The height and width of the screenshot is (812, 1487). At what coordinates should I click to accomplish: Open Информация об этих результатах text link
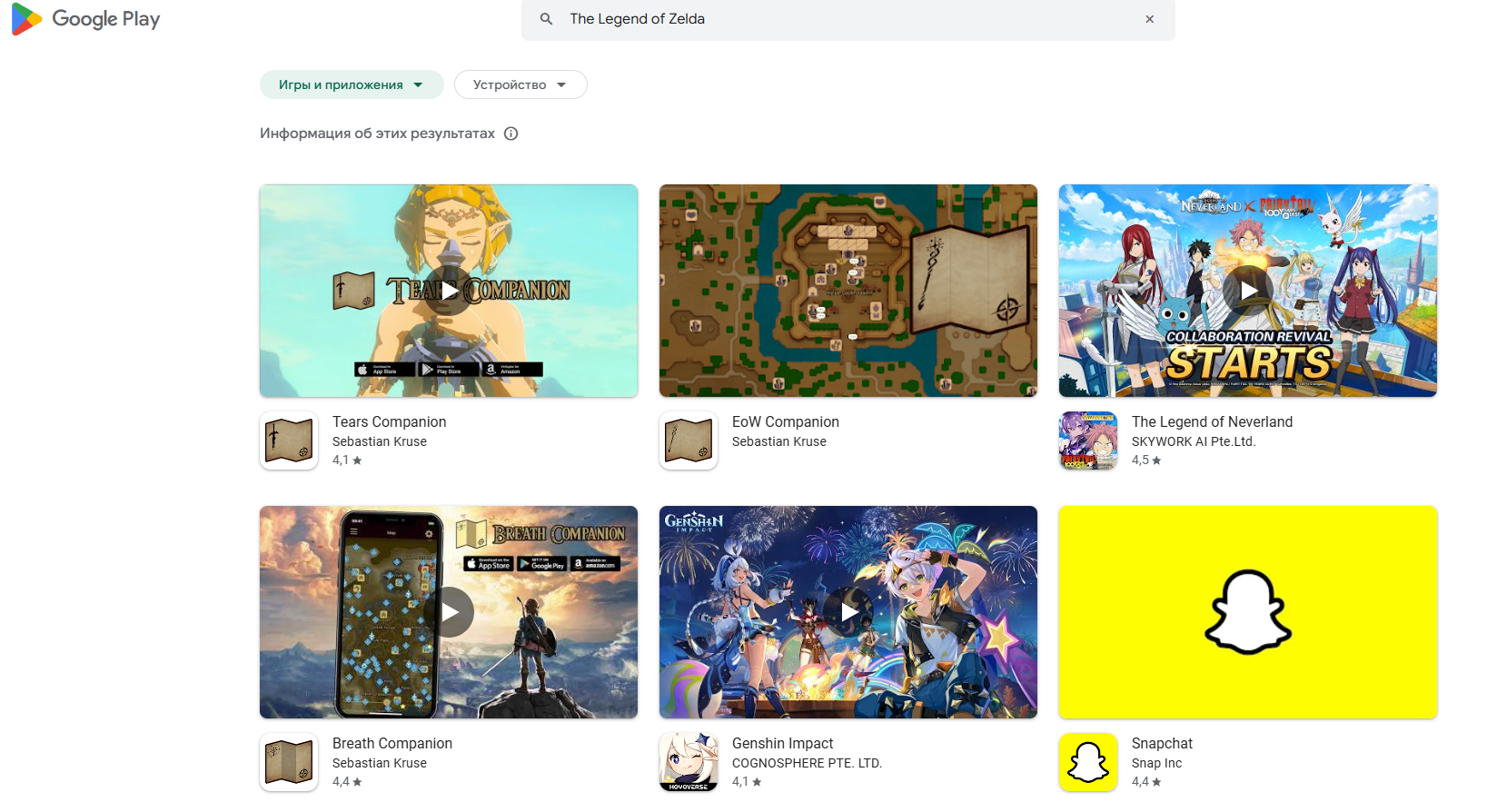[x=377, y=134]
